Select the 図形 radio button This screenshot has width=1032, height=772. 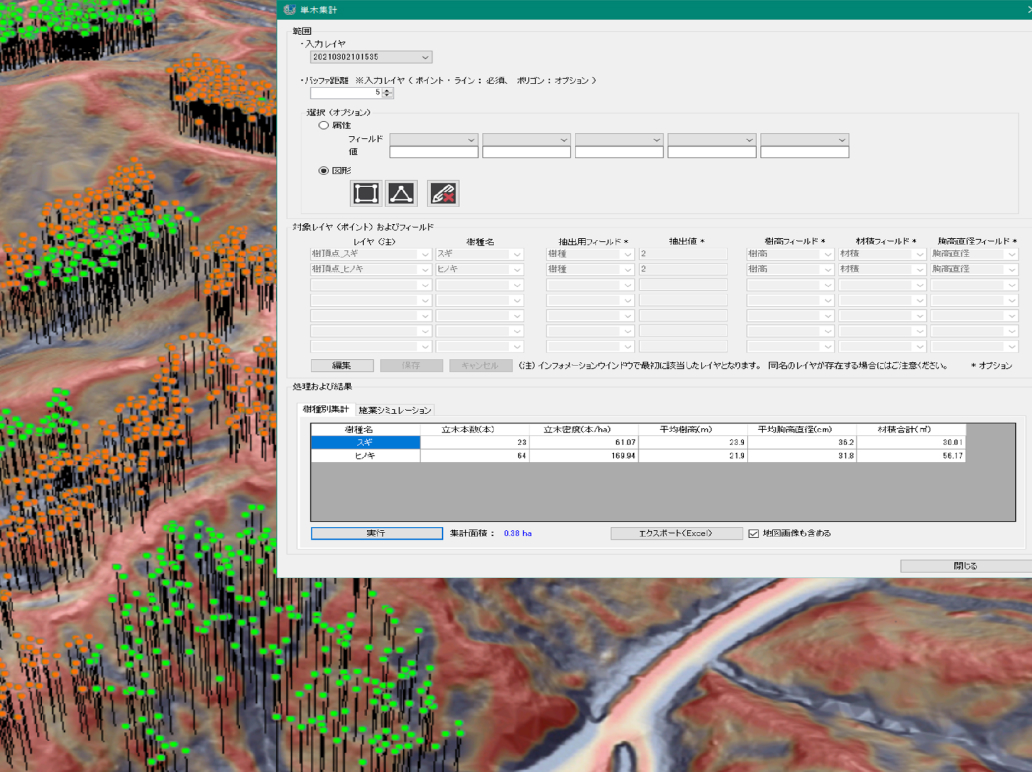pos(322,171)
